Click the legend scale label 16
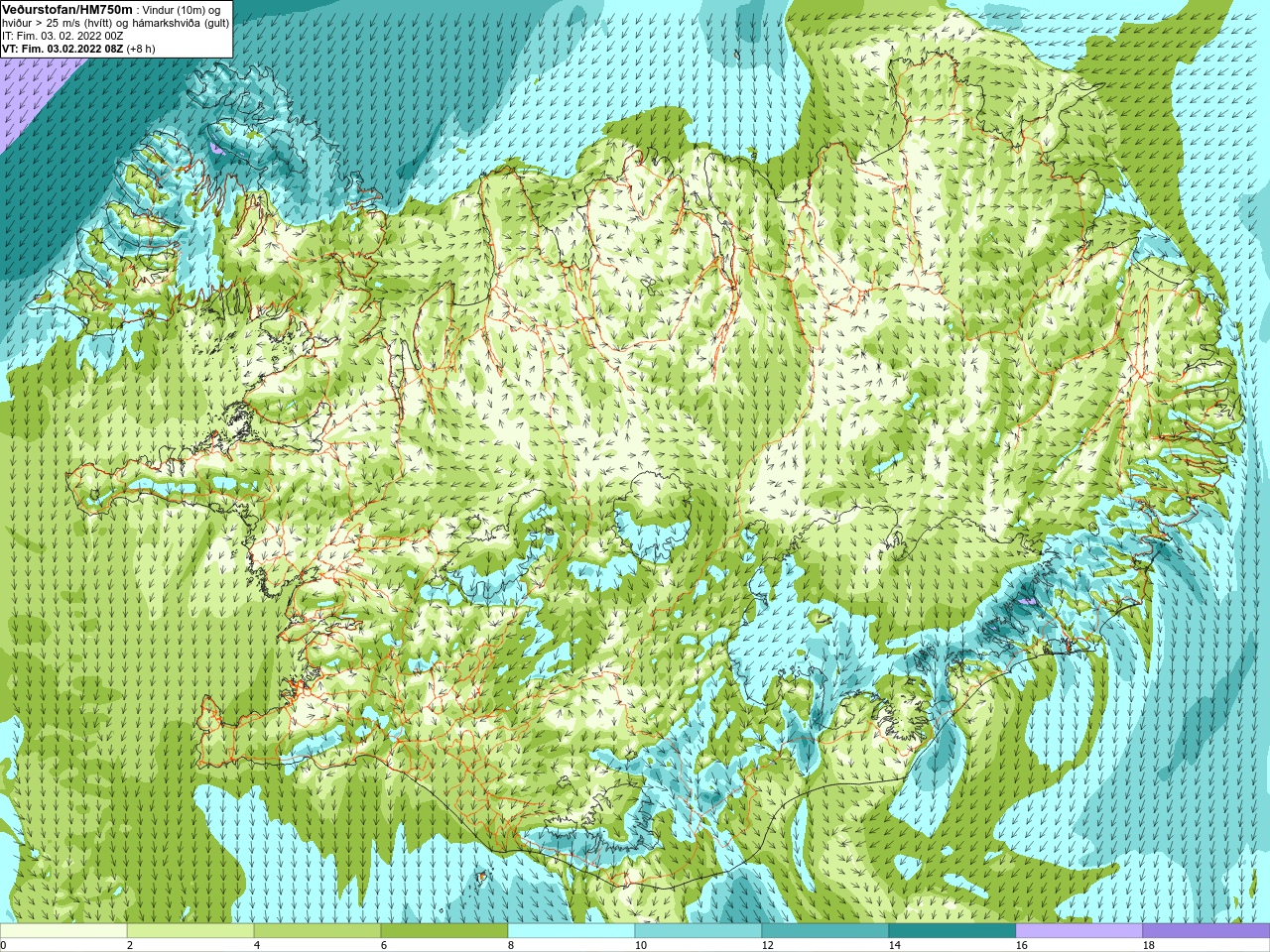 (1021, 945)
